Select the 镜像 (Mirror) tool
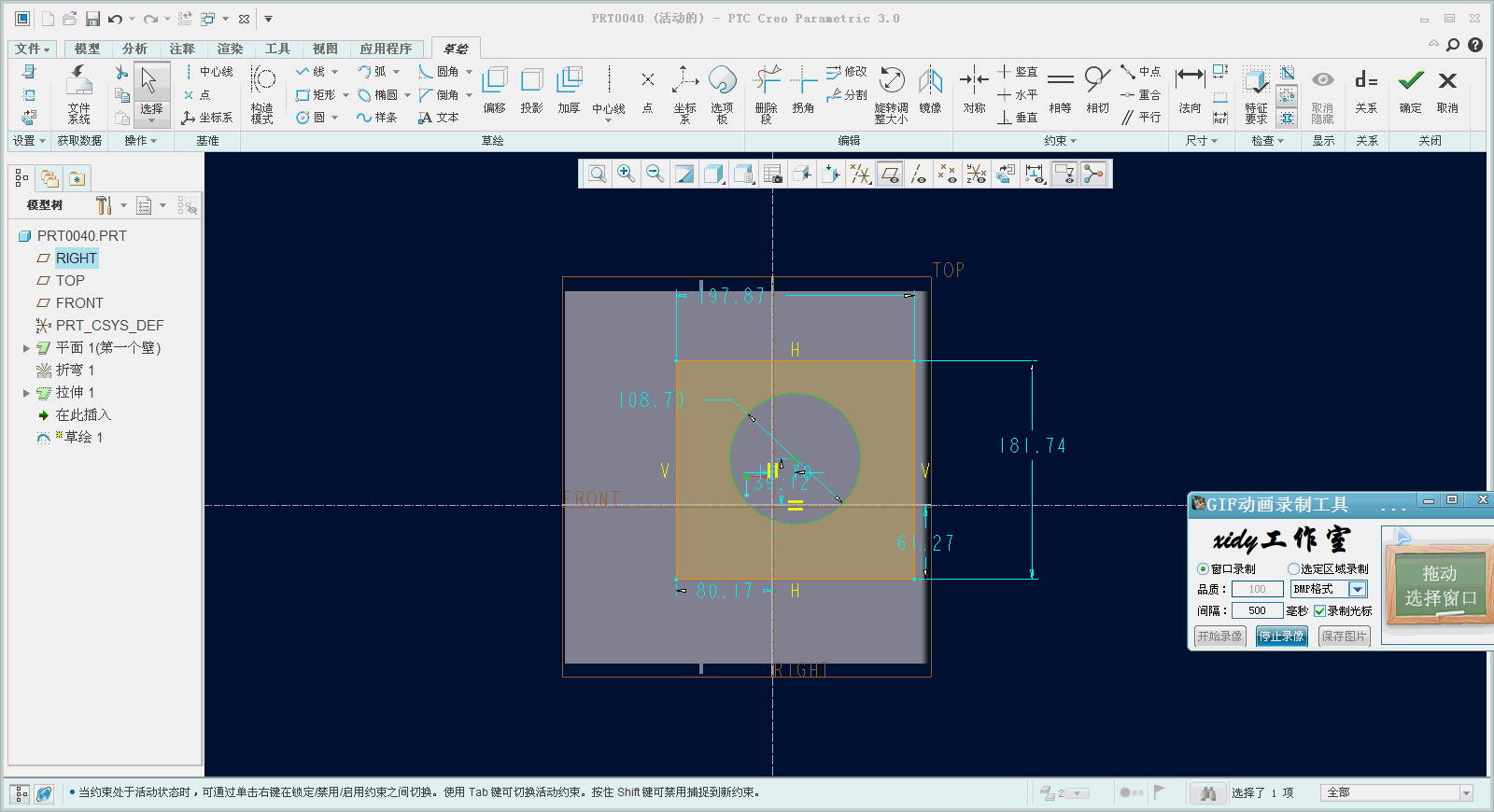 (x=930, y=91)
